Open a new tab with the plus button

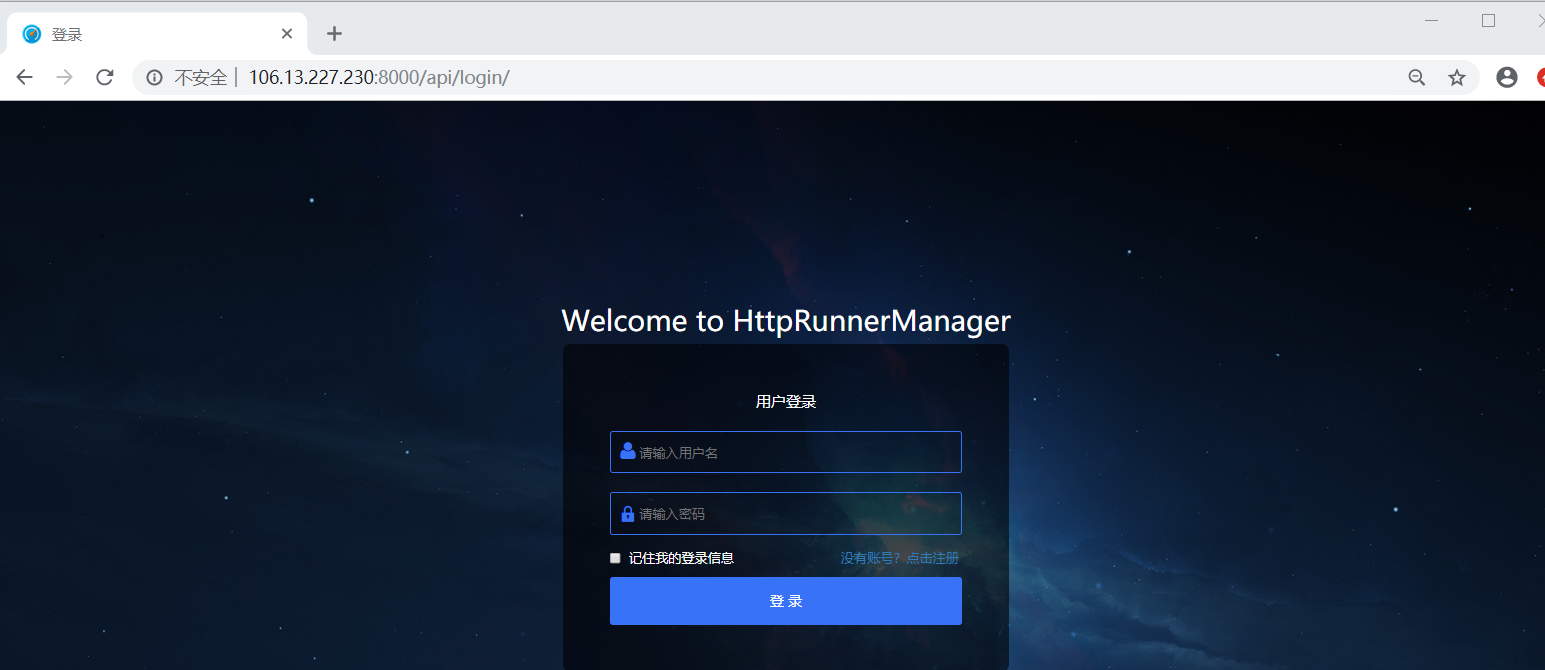pos(333,33)
